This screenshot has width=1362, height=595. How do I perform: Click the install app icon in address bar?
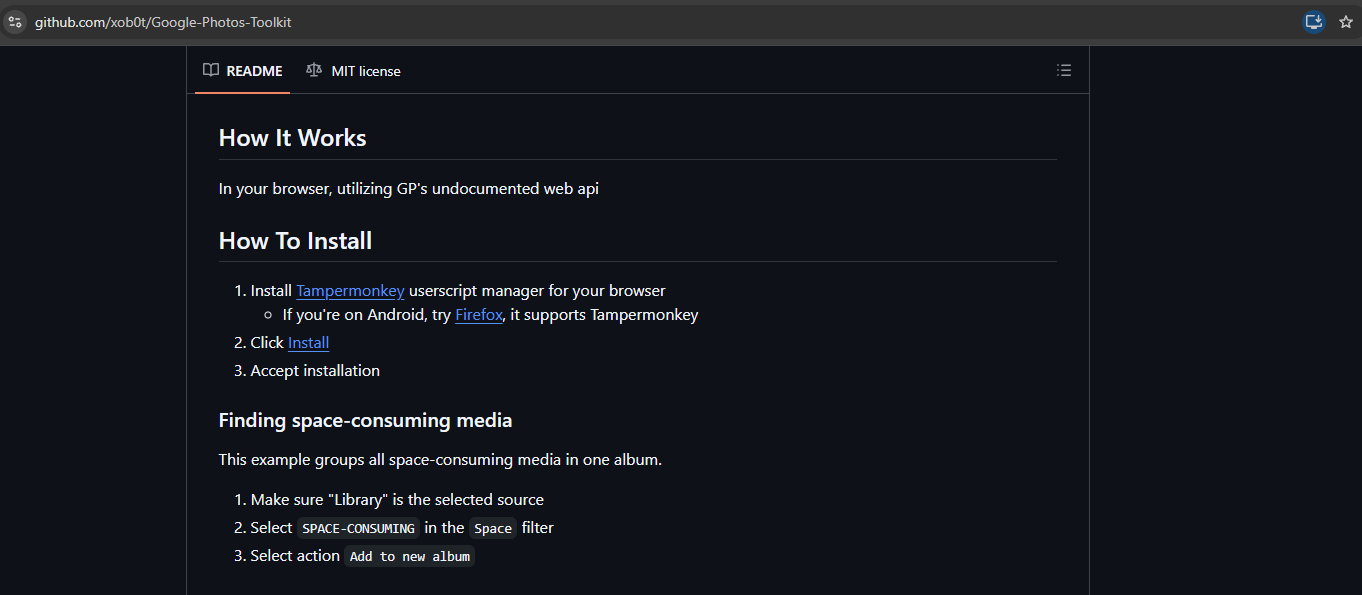pos(1314,21)
